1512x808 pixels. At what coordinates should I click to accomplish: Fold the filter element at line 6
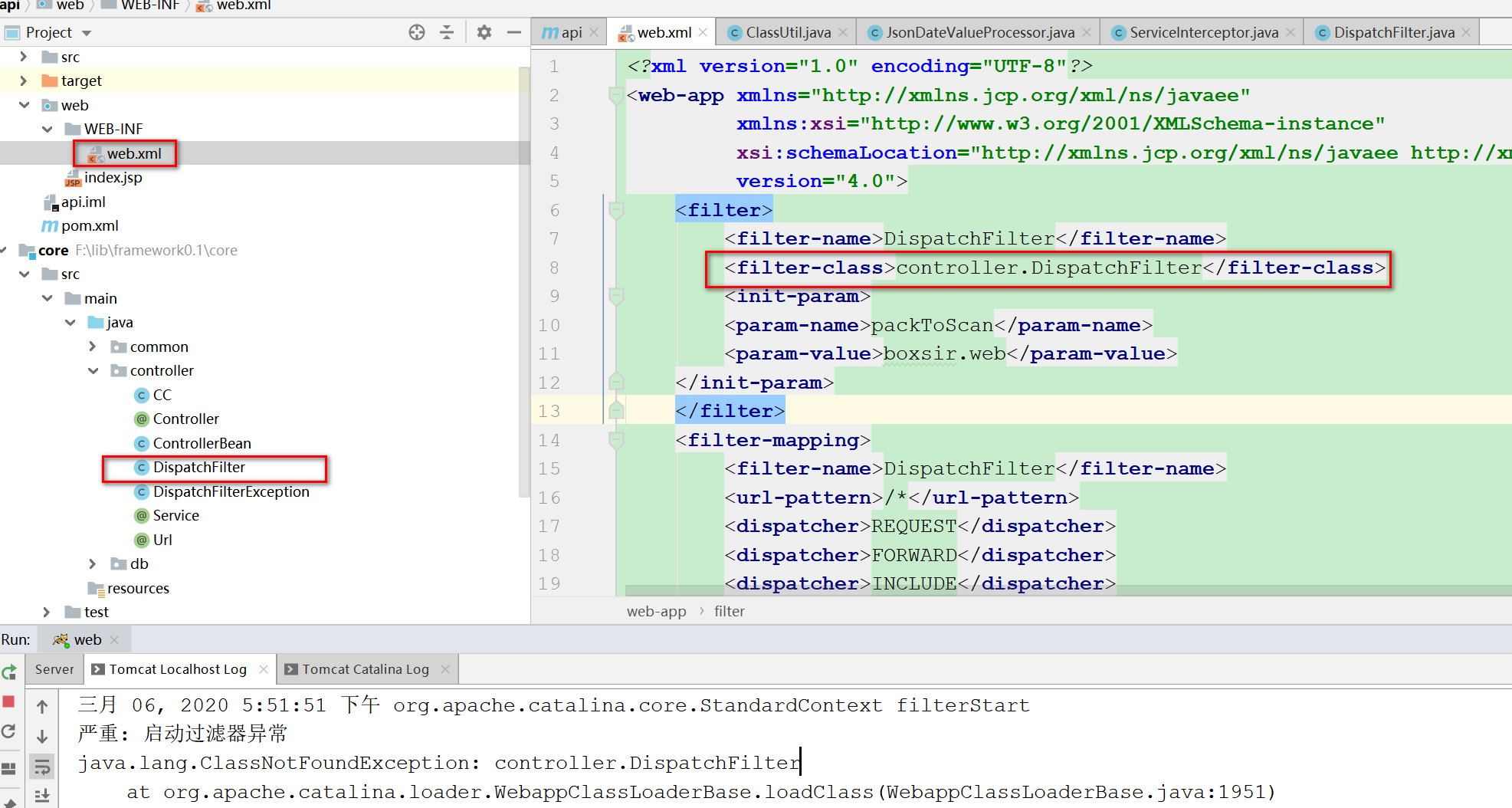(x=615, y=210)
